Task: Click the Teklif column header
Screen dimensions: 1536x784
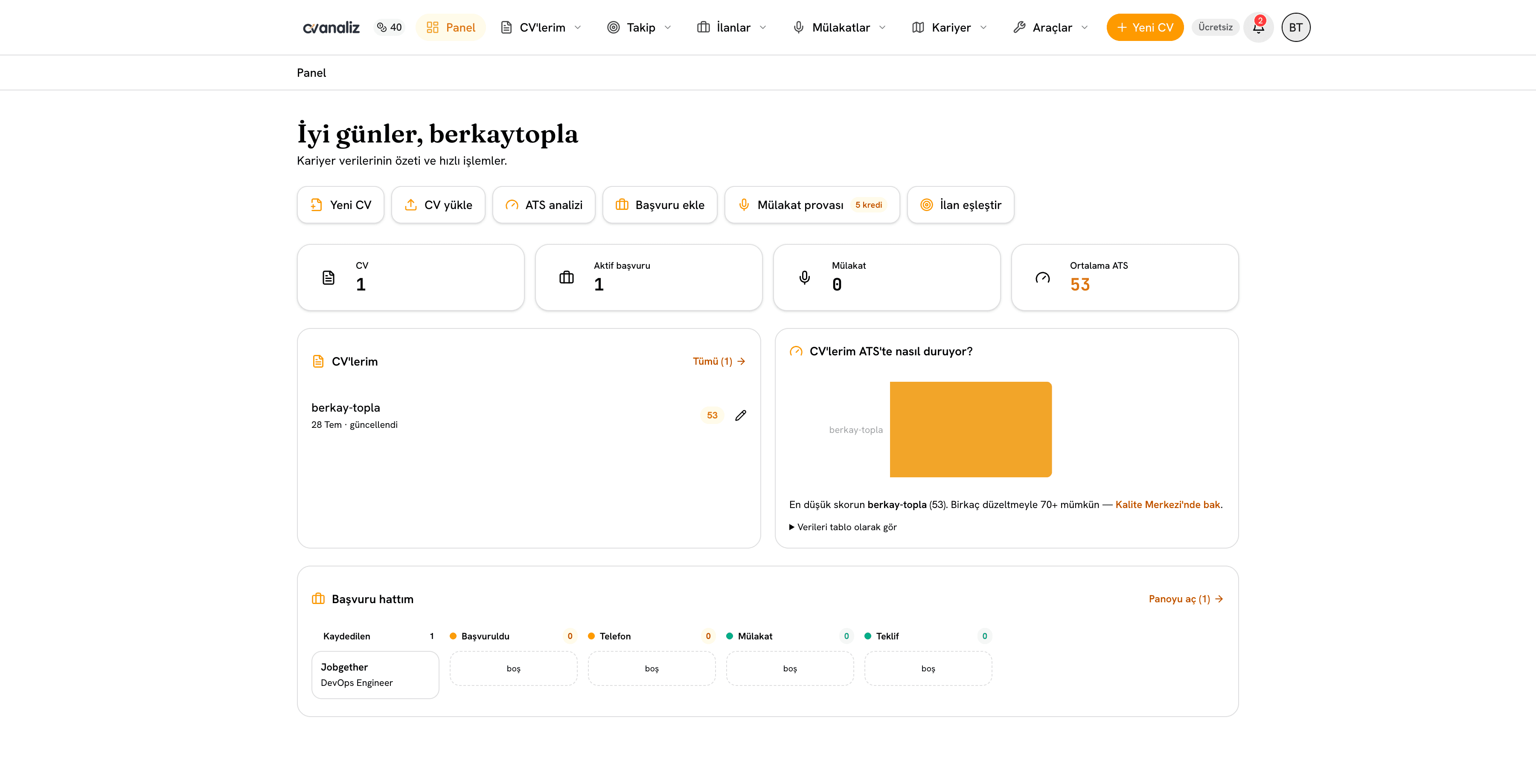Action: click(x=887, y=636)
